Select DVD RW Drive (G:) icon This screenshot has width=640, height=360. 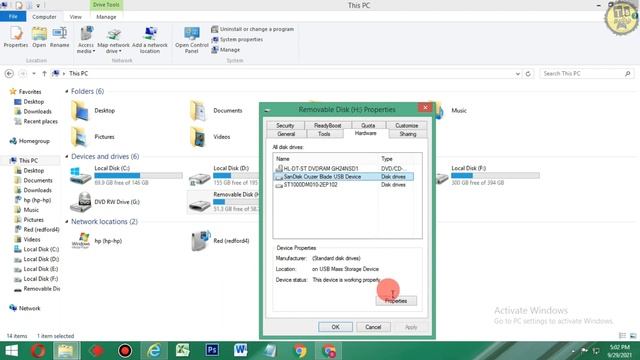pos(80,202)
